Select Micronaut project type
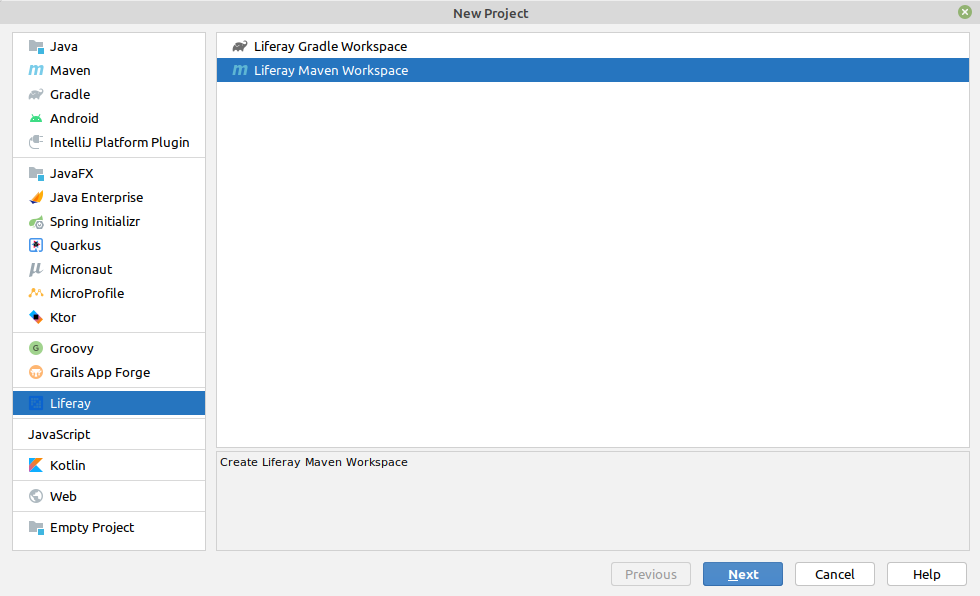This screenshot has width=980, height=596. pos(109,269)
